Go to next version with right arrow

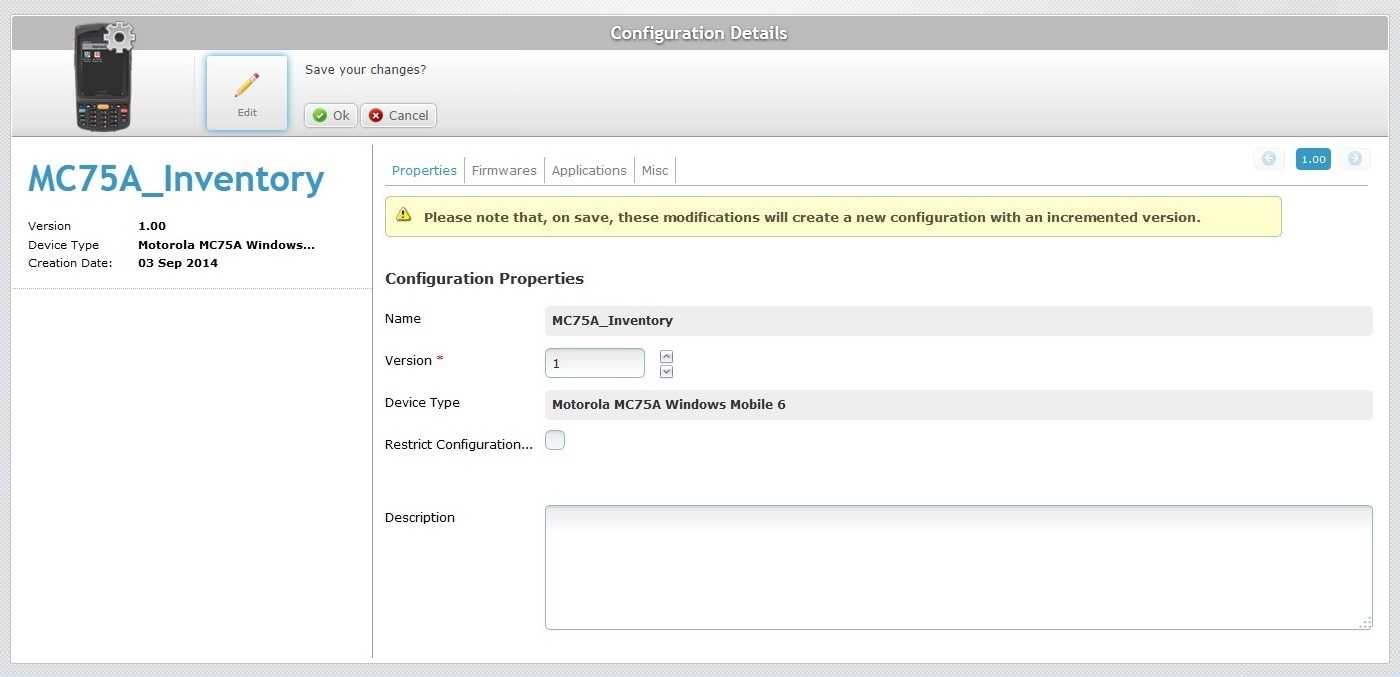pos(1355,159)
